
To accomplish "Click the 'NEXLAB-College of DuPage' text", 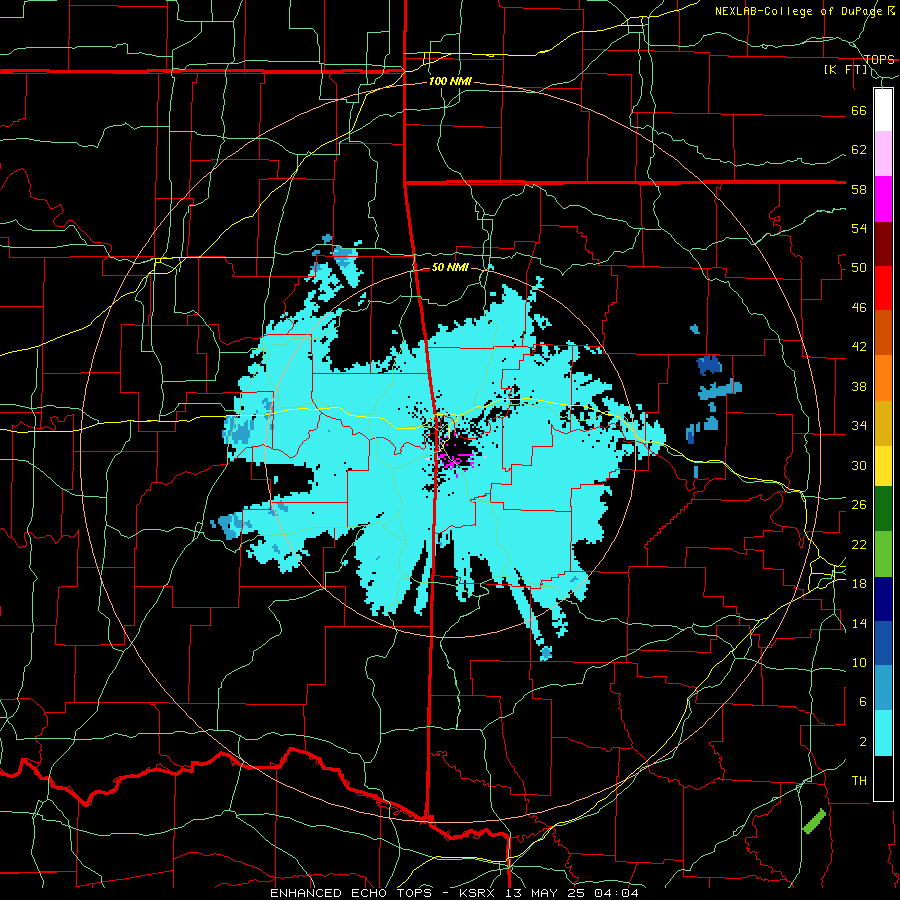I will pyautogui.click(x=800, y=11).
